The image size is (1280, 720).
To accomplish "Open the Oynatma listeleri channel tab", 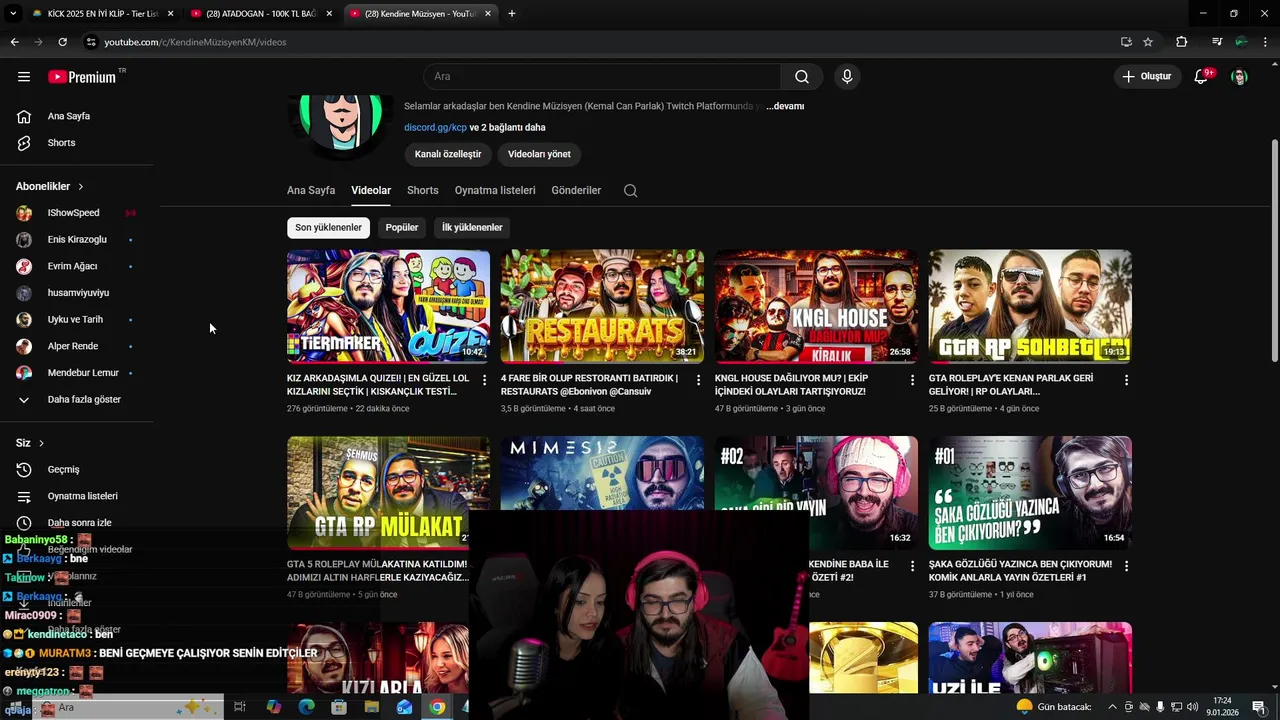I will point(495,190).
